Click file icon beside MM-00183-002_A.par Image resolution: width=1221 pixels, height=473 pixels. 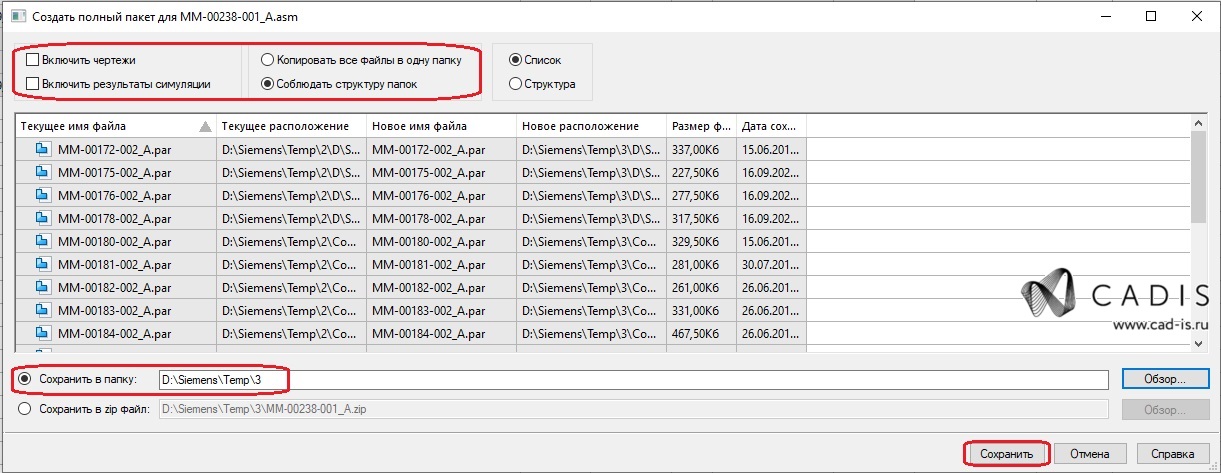(x=42, y=310)
